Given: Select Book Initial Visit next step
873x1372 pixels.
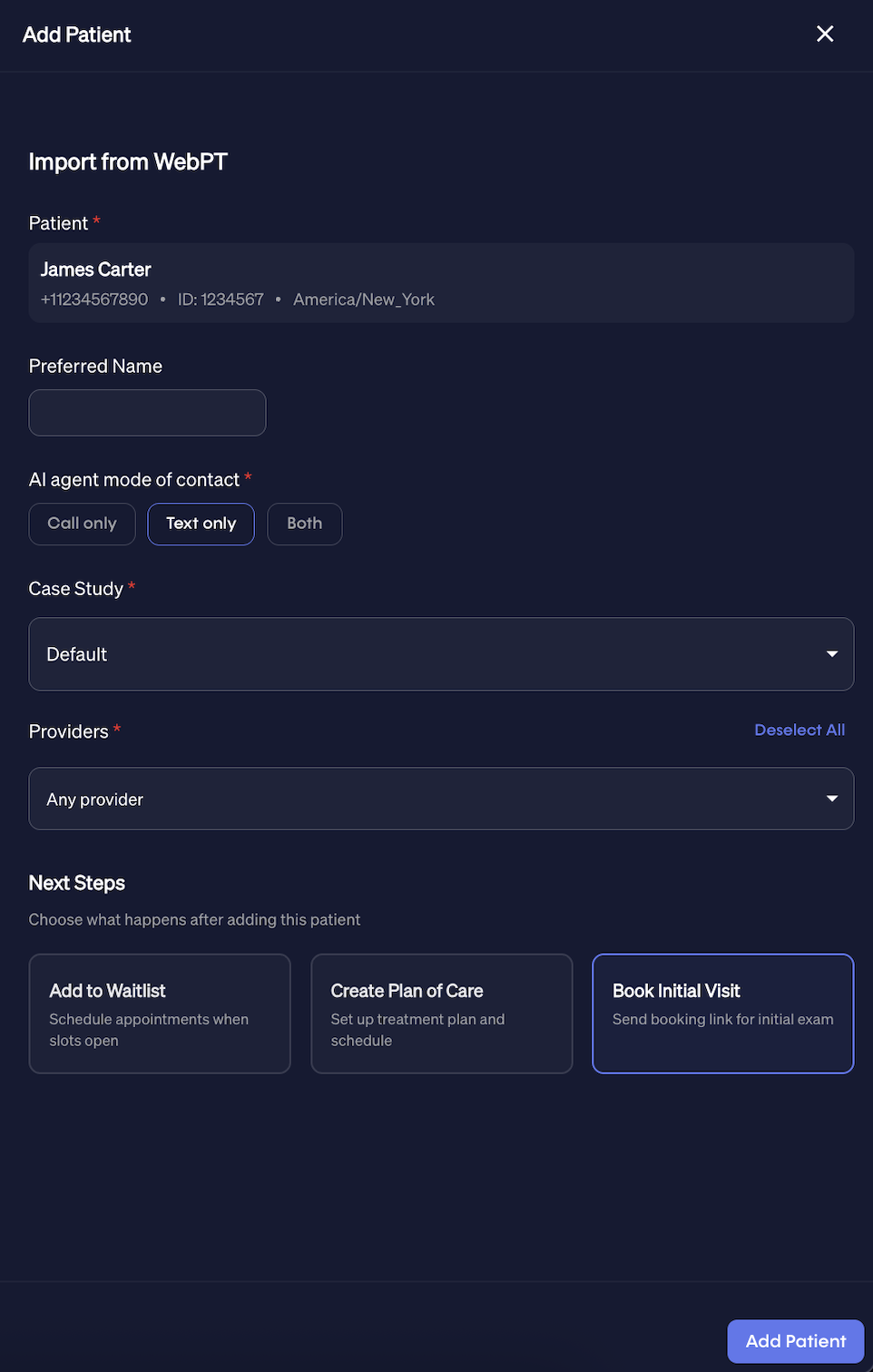Looking at the screenshot, I should point(722,1014).
